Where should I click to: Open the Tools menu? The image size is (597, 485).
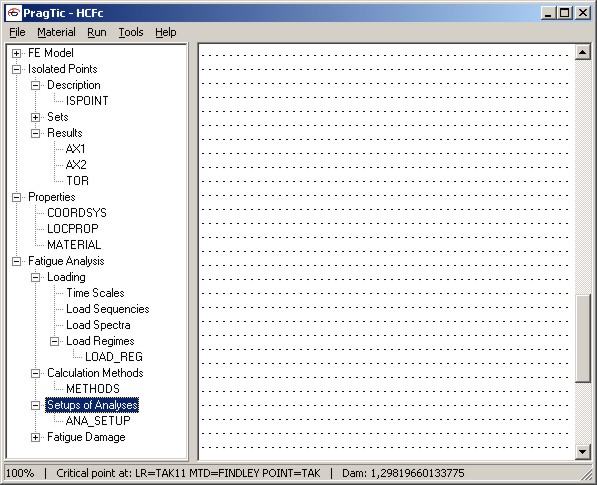[131, 32]
